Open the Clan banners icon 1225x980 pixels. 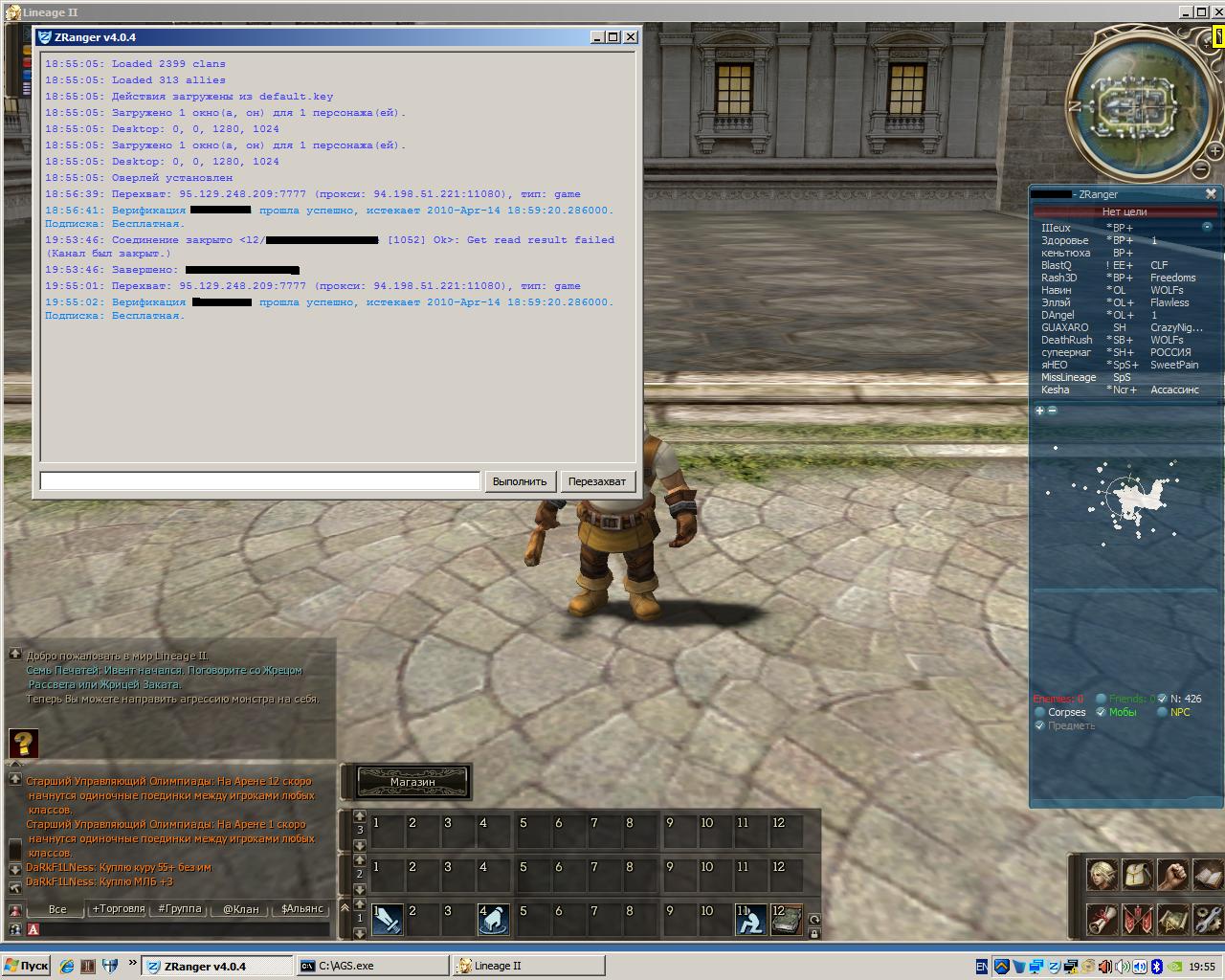point(1137,920)
